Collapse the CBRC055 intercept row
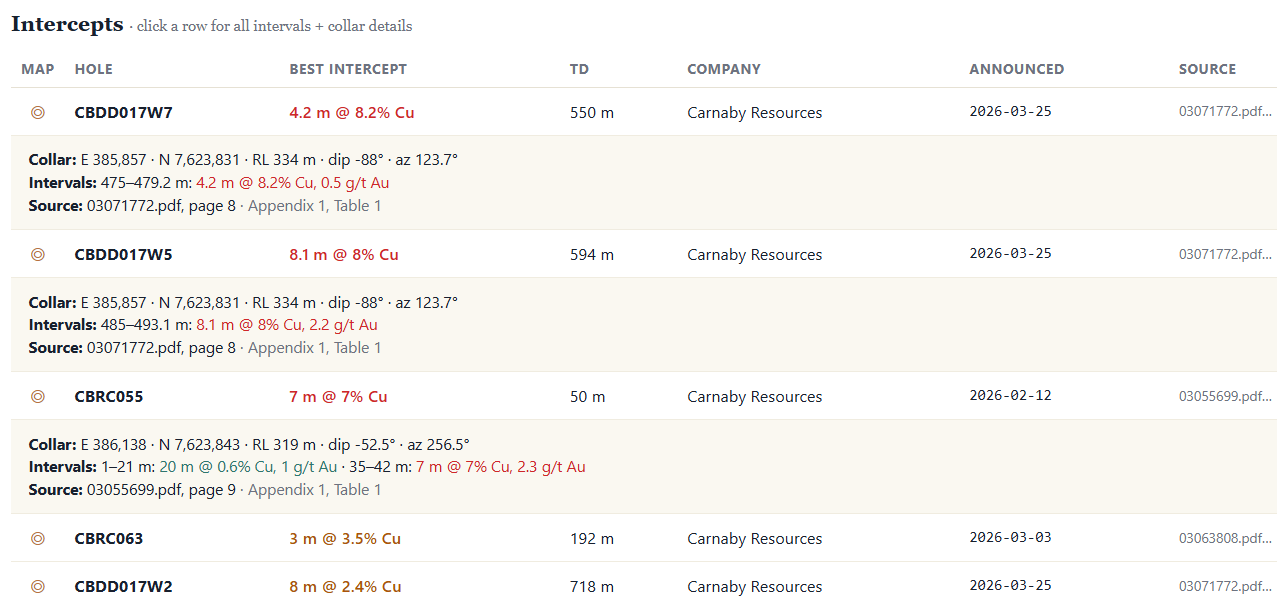Screen dimensions: 1277x612 click(644, 396)
